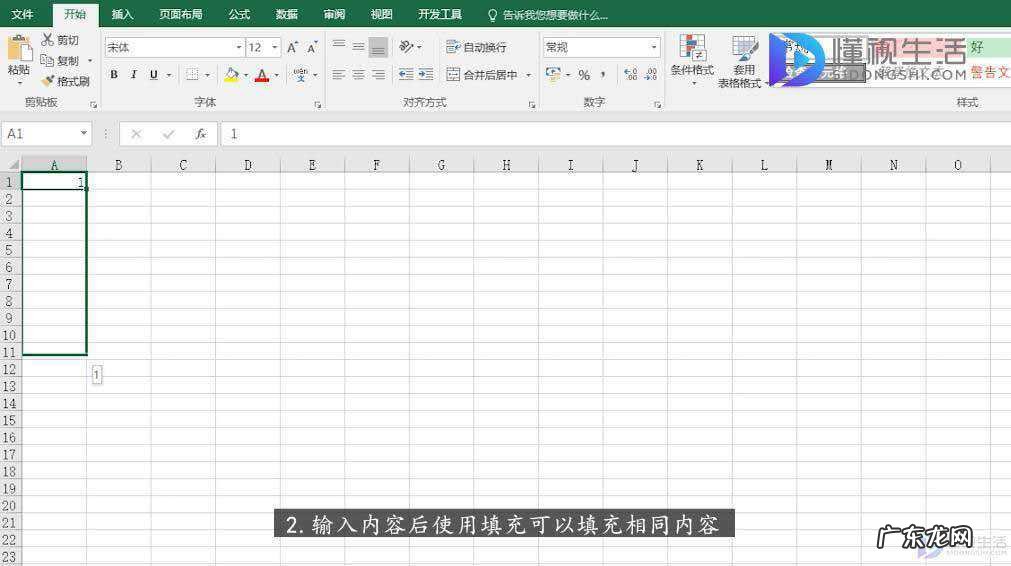The height and width of the screenshot is (566, 1011).
Task: Expand the Number group dialog launcher
Action: (x=657, y=104)
